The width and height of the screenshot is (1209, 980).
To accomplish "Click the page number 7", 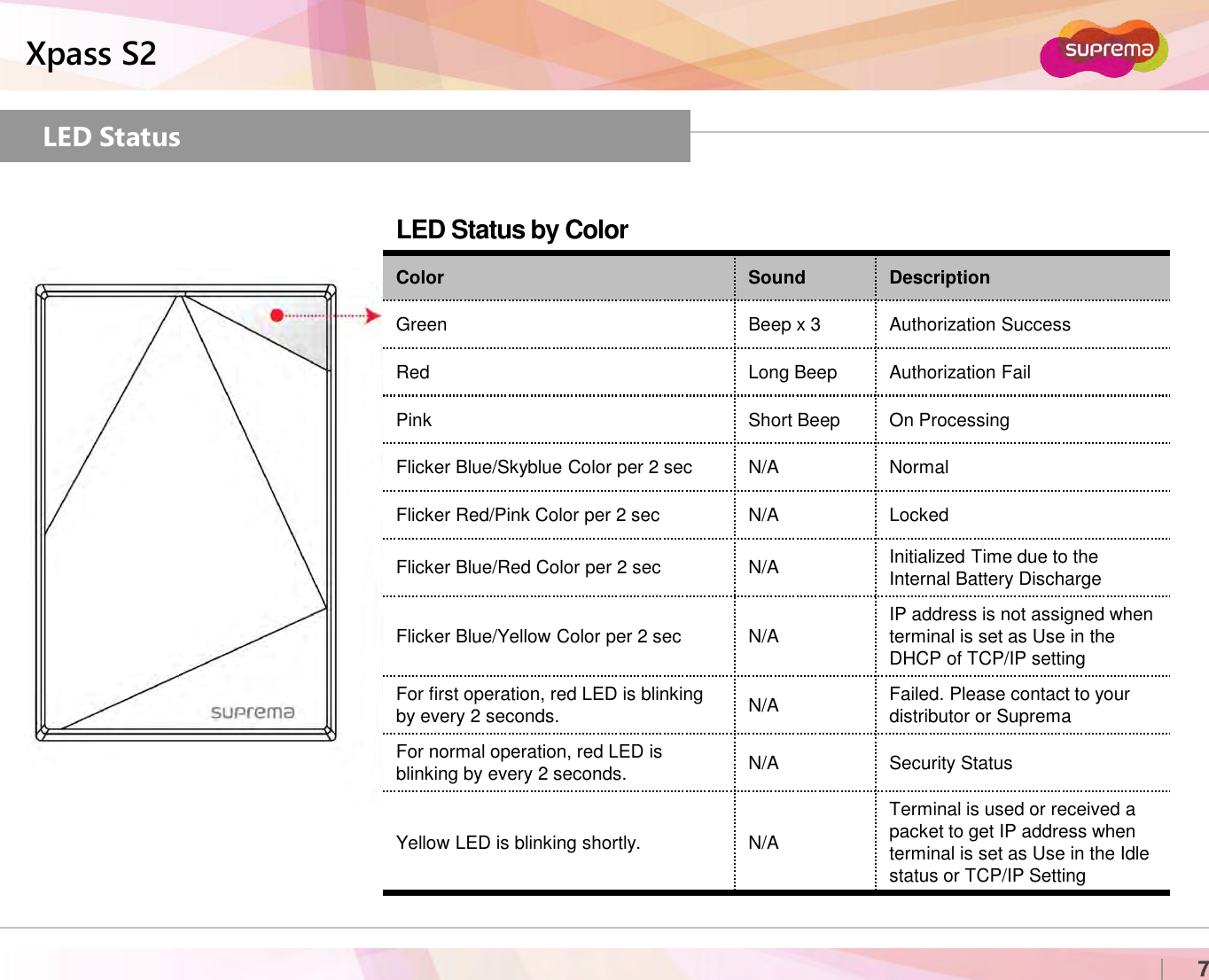I will click(1202, 968).
